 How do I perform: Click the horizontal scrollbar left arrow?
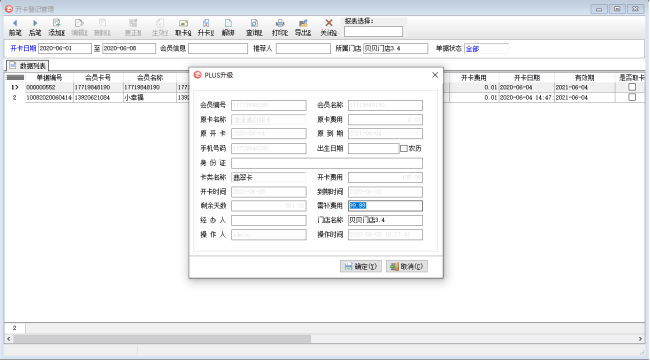(9, 339)
